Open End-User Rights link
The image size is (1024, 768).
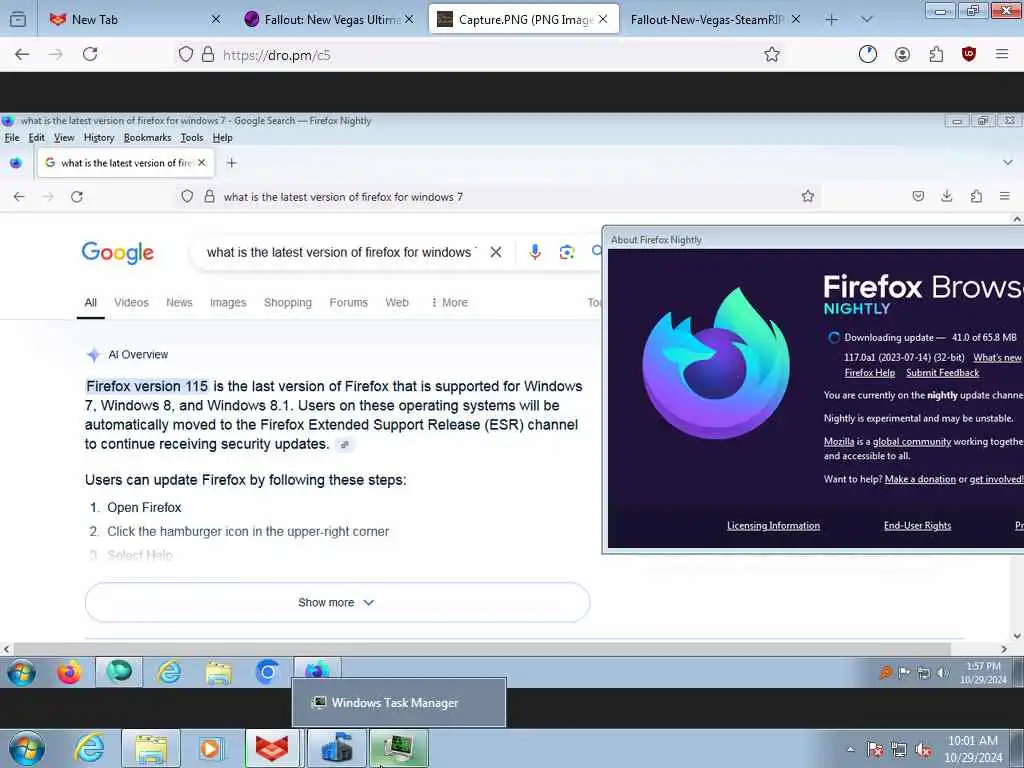(x=918, y=526)
